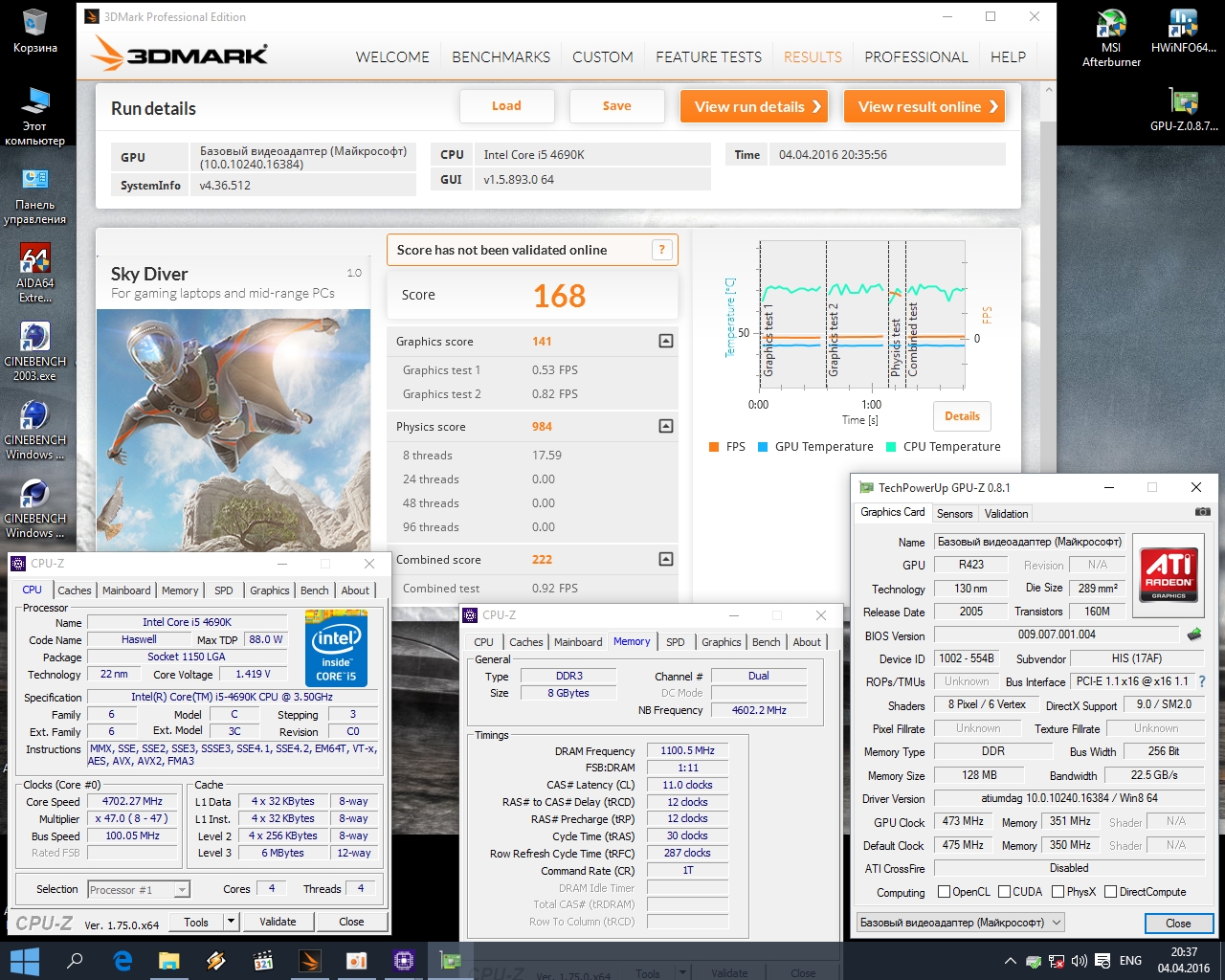Open the RESULTS tab in 3DMark

[813, 57]
